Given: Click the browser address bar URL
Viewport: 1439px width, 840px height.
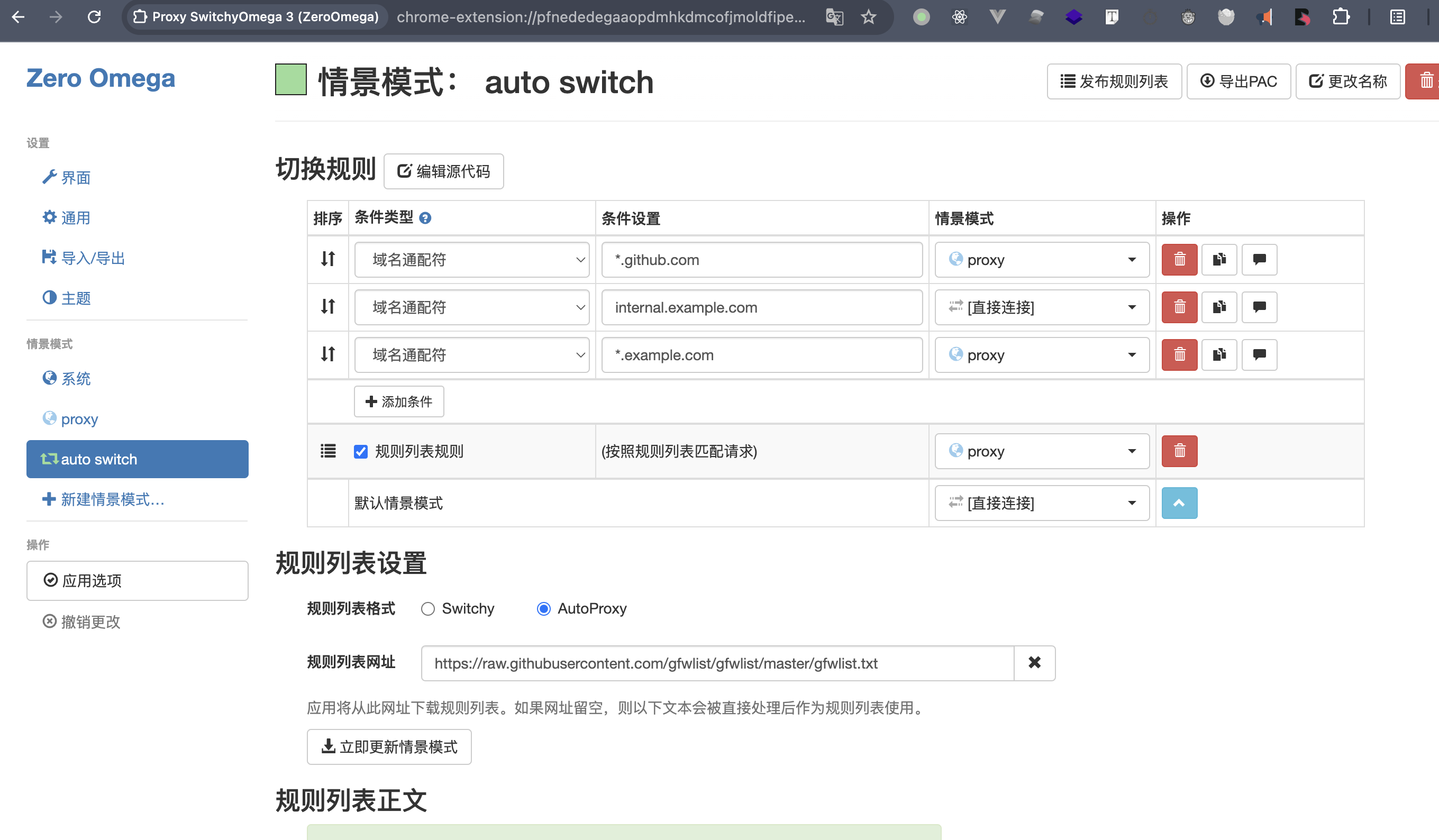Looking at the screenshot, I should click(x=600, y=17).
